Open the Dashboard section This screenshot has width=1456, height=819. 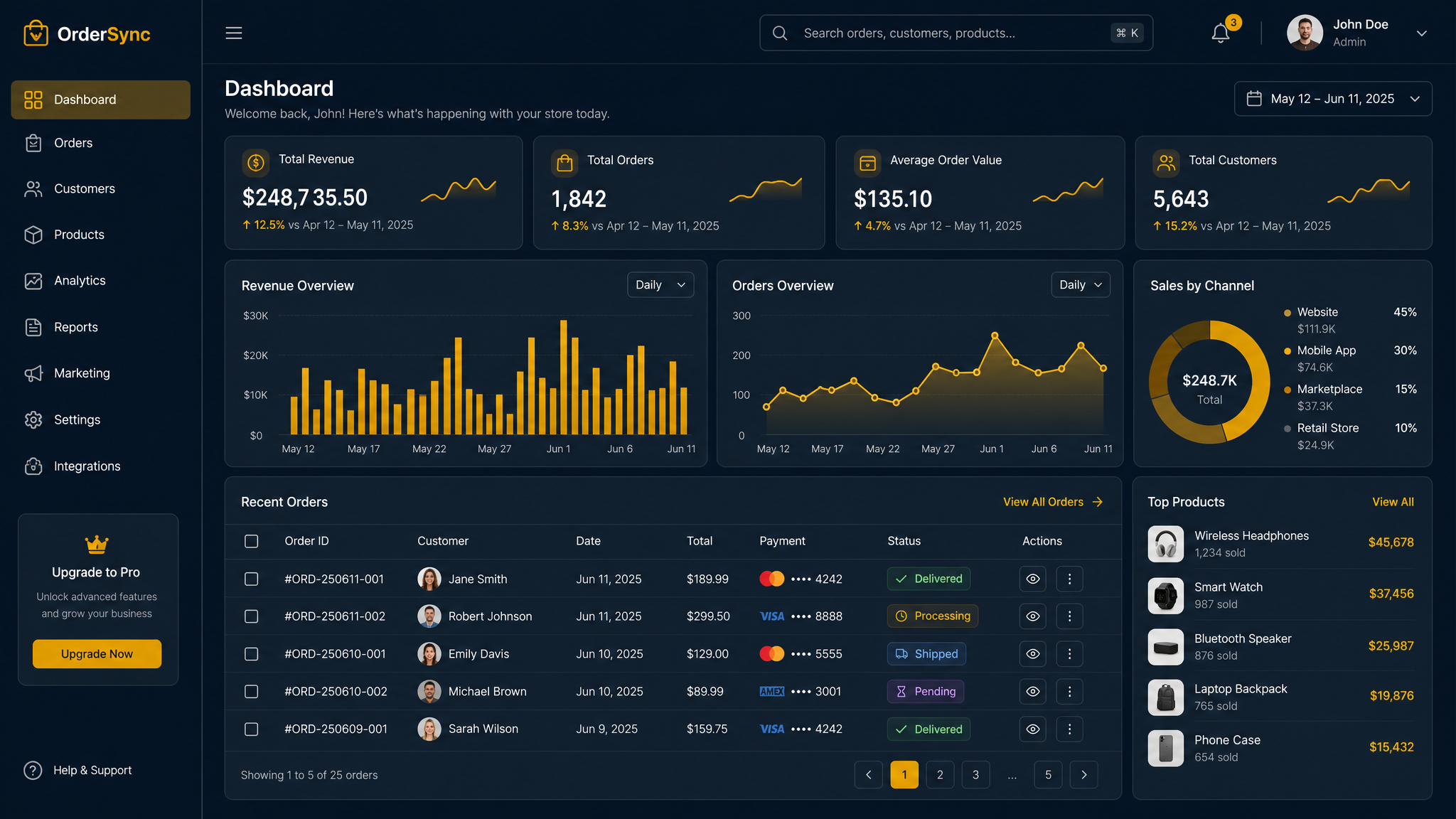coord(101,100)
